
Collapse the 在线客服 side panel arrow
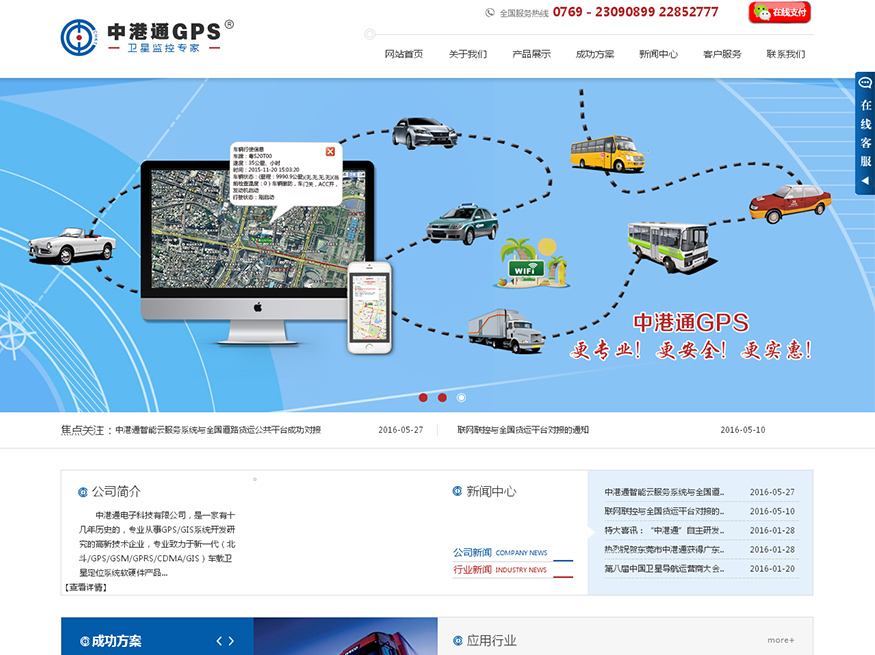(865, 181)
